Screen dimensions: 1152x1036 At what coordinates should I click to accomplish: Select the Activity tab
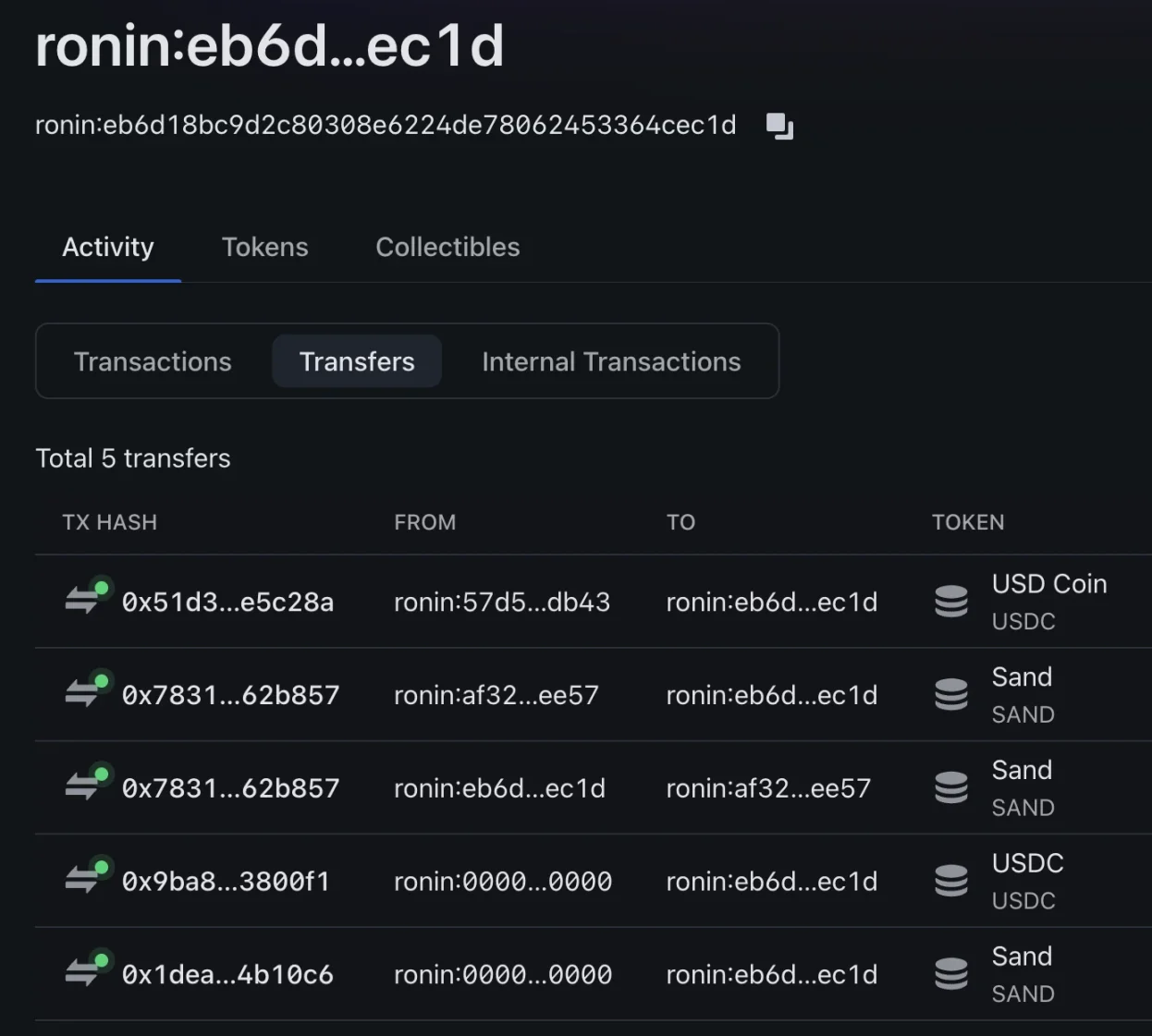108,247
